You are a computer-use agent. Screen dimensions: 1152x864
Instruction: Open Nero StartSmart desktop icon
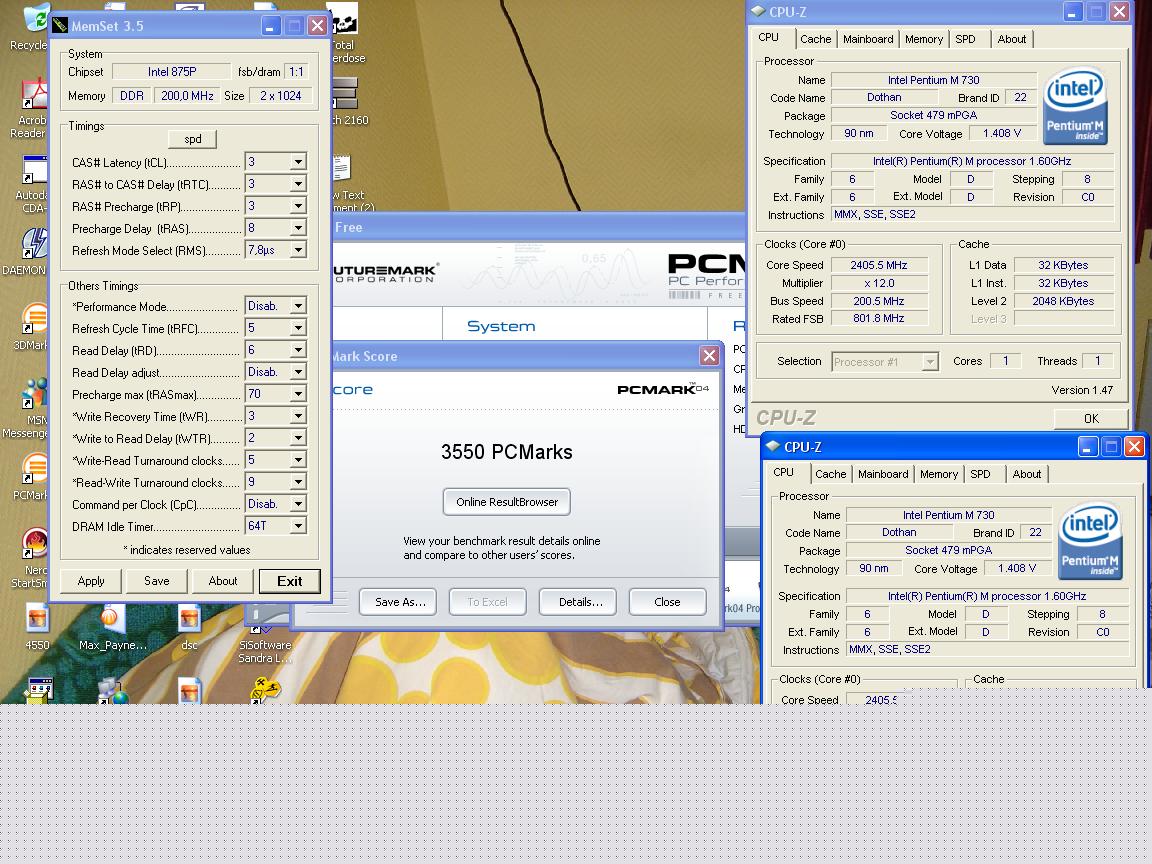tap(34, 544)
